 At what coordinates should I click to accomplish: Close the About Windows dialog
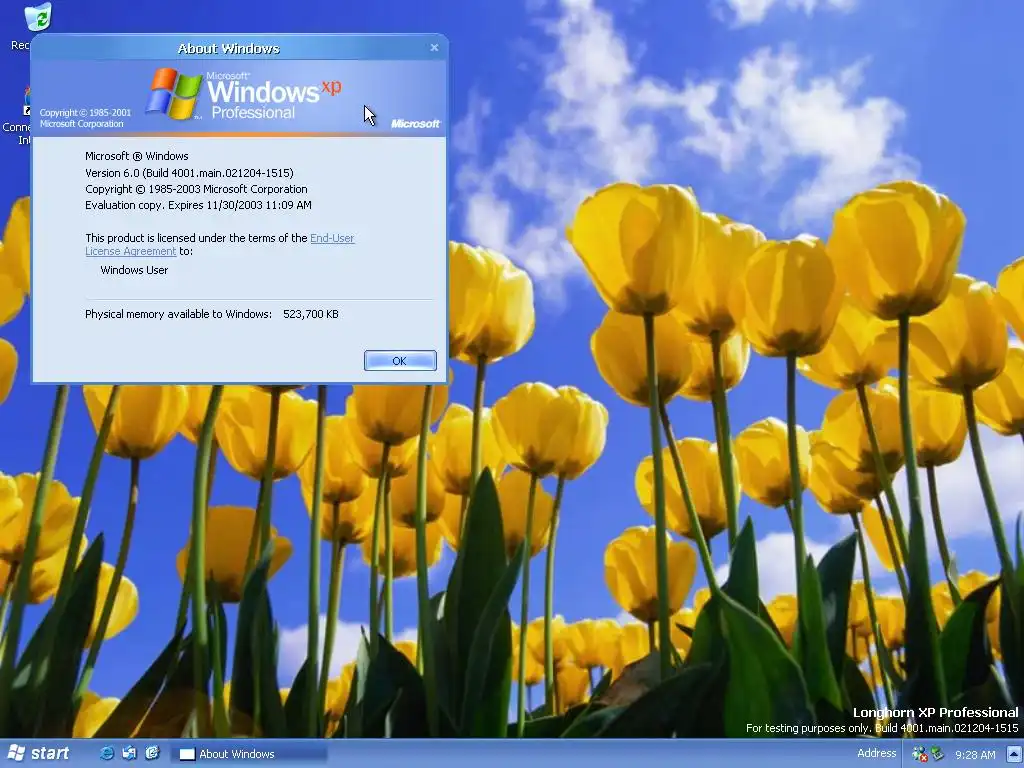pyautogui.click(x=434, y=48)
